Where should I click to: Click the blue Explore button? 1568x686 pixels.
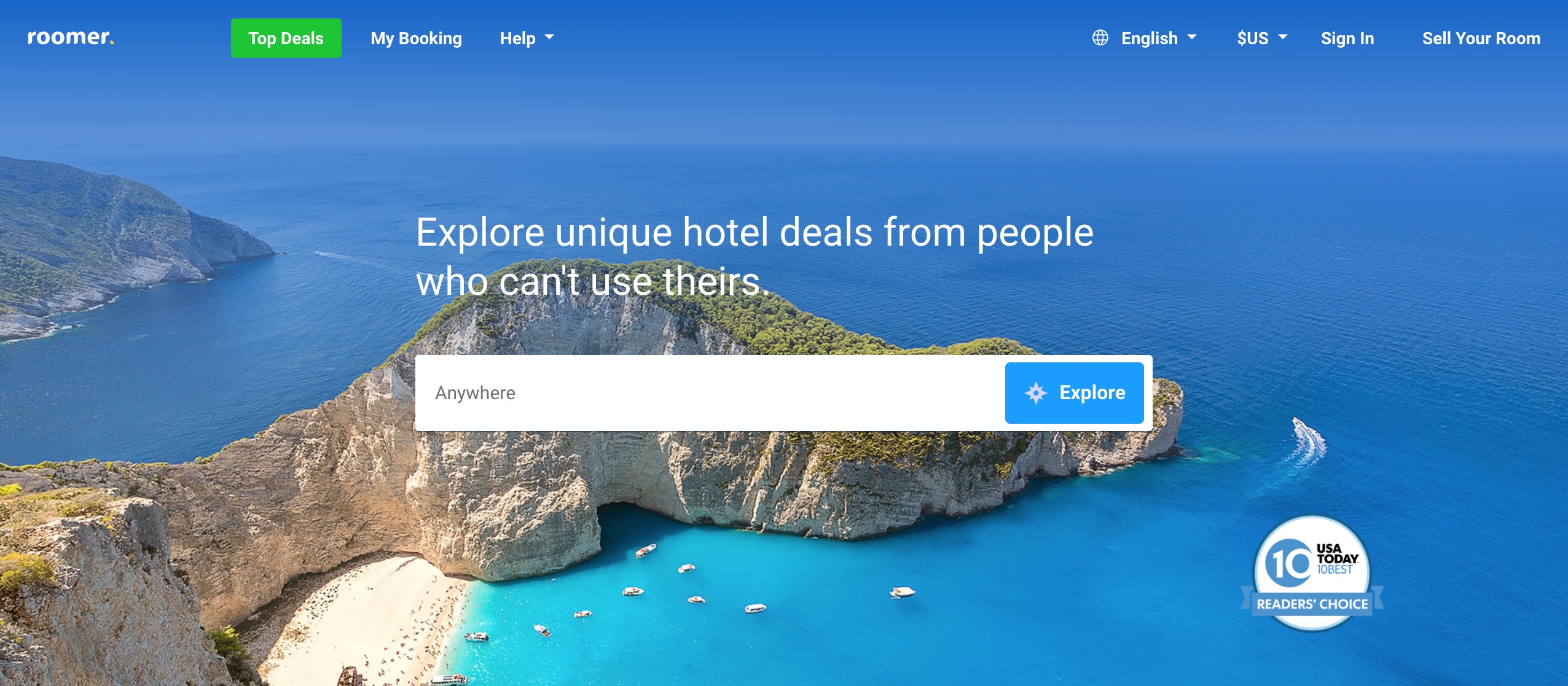(x=1075, y=392)
